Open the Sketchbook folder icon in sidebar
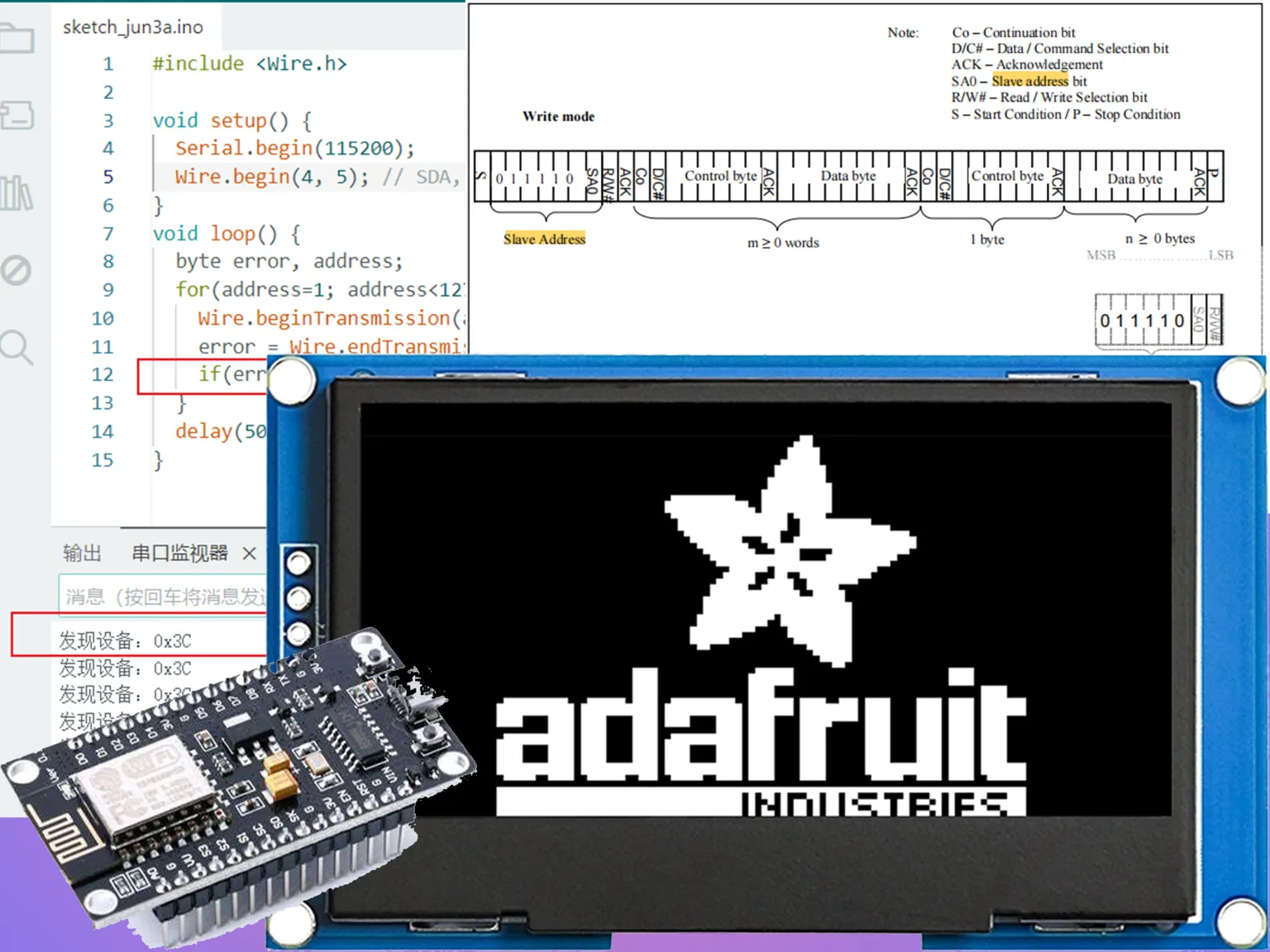The height and width of the screenshot is (952, 1270). [x=16, y=37]
